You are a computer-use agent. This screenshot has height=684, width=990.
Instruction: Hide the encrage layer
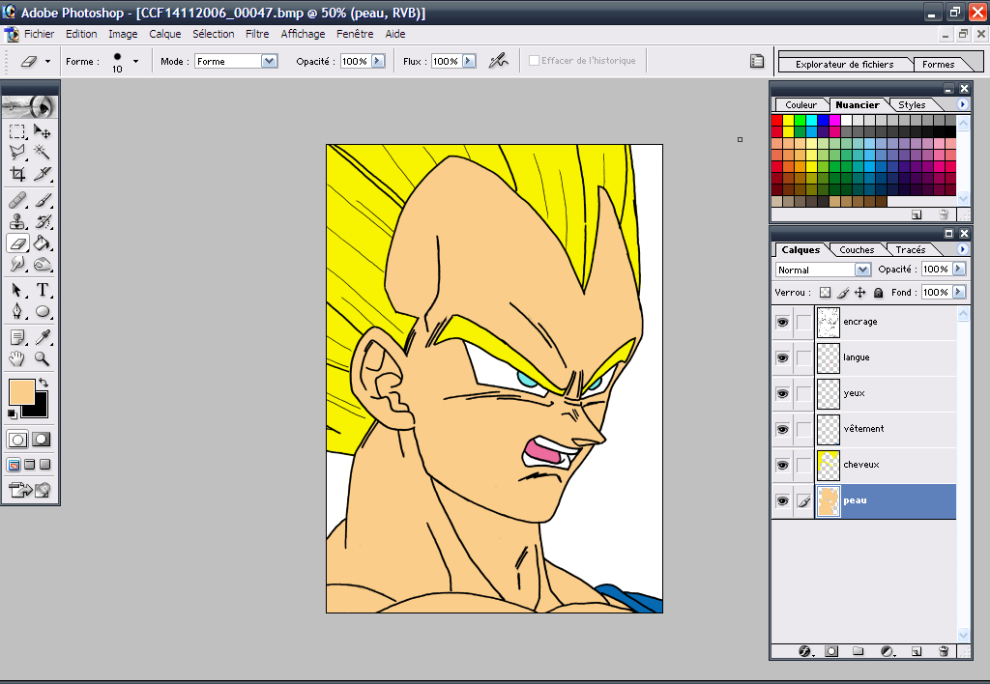[x=782, y=322]
